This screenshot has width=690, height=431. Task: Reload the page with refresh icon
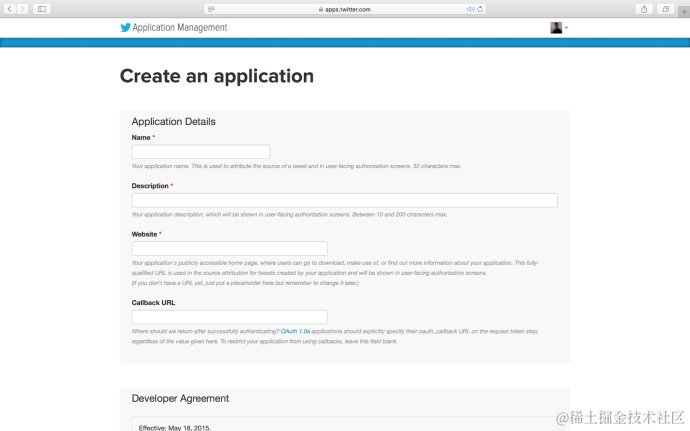tap(480, 9)
